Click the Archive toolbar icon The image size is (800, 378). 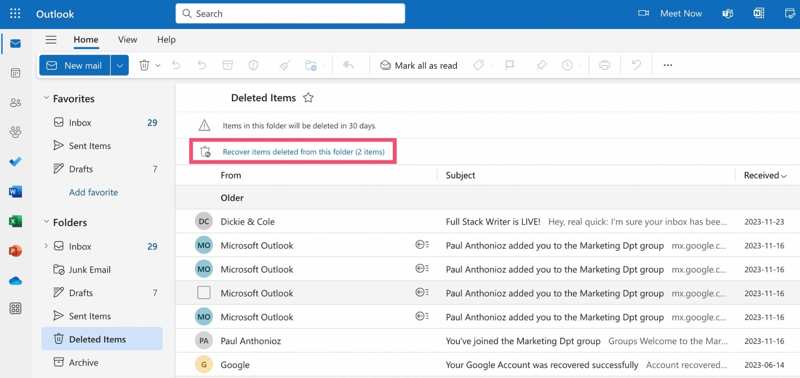point(227,65)
